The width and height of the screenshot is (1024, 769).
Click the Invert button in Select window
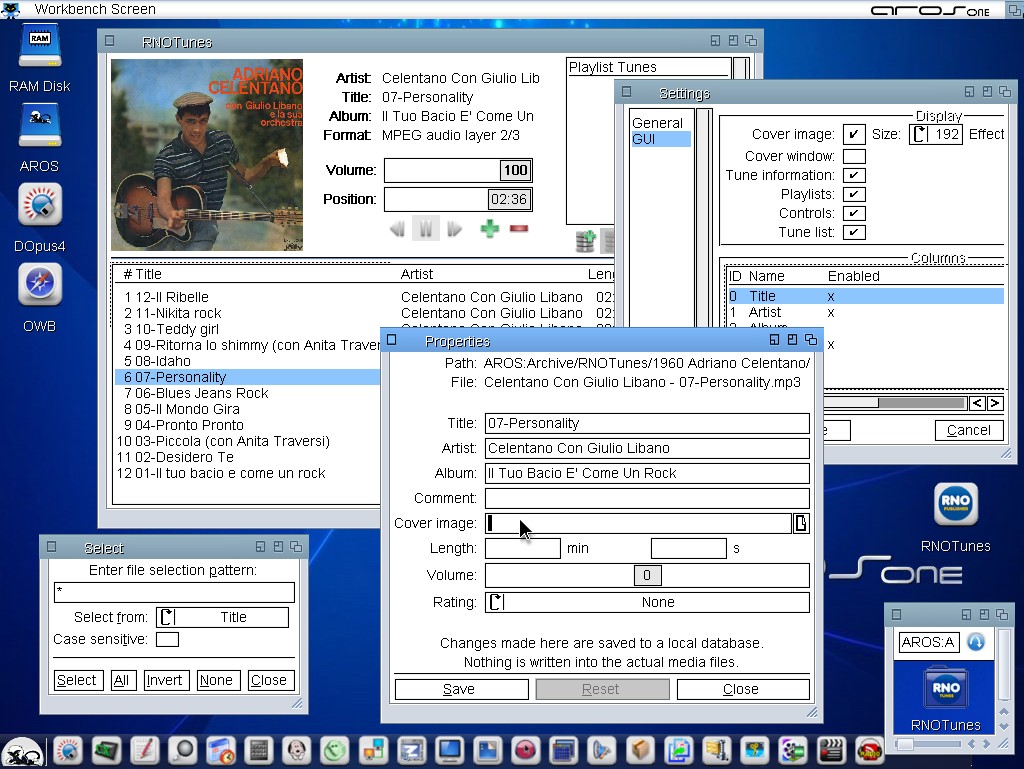click(165, 680)
